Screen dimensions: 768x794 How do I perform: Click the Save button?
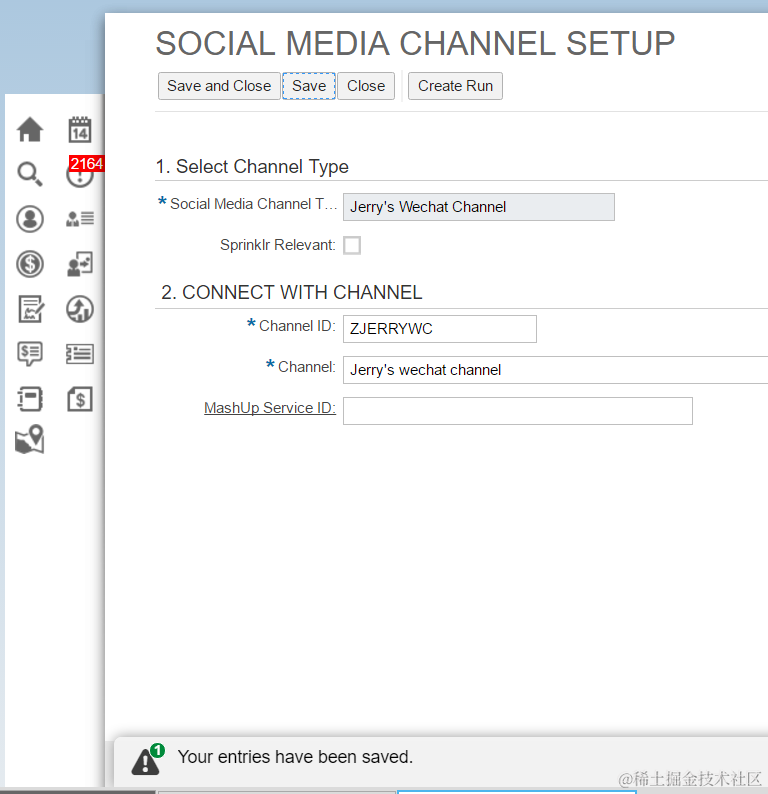[x=309, y=86]
